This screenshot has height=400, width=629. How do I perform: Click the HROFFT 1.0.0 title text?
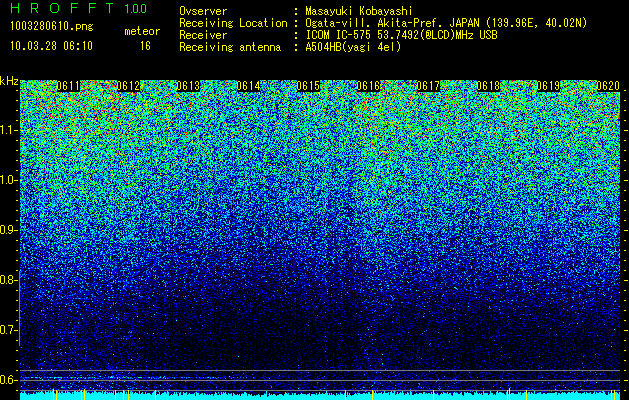[78, 8]
